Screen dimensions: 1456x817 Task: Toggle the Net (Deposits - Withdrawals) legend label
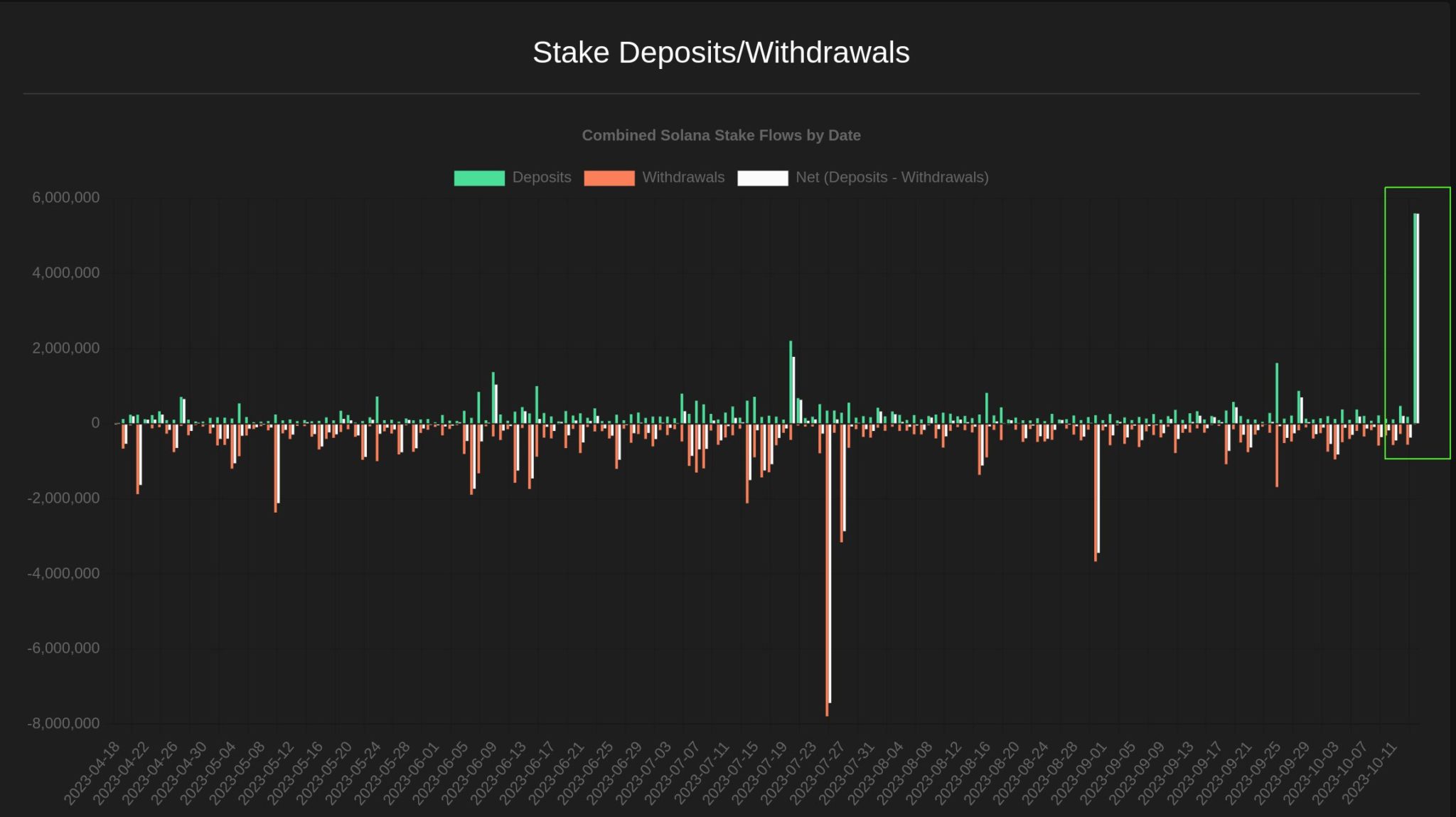click(892, 178)
